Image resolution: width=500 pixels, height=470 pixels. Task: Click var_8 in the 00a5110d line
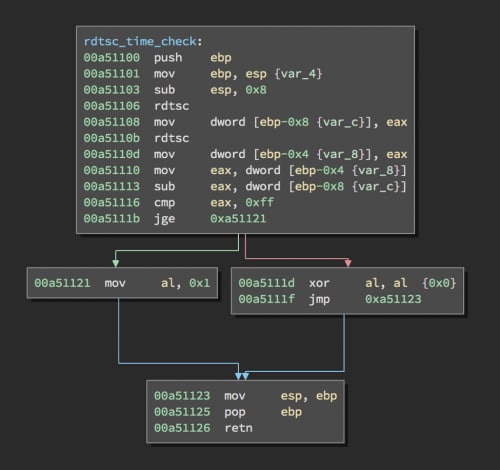click(x=341, y=154)
